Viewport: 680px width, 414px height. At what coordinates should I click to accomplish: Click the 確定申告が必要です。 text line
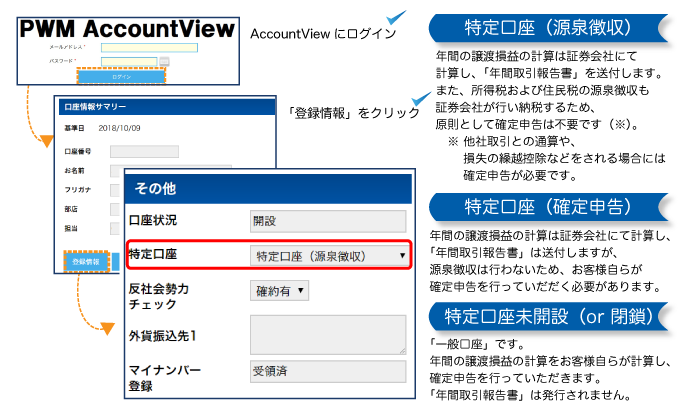tap(520, 176)
